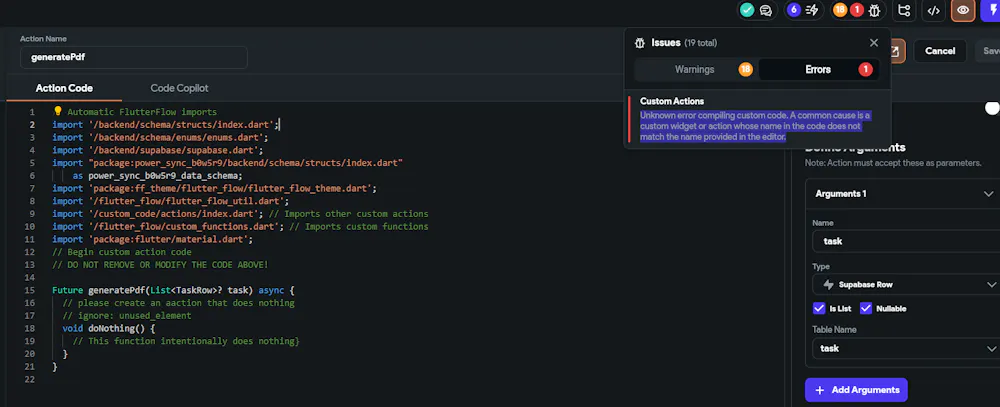Screen dimensions: 1000x407
Task: Click the Cancel button
Action: point(940,51)
